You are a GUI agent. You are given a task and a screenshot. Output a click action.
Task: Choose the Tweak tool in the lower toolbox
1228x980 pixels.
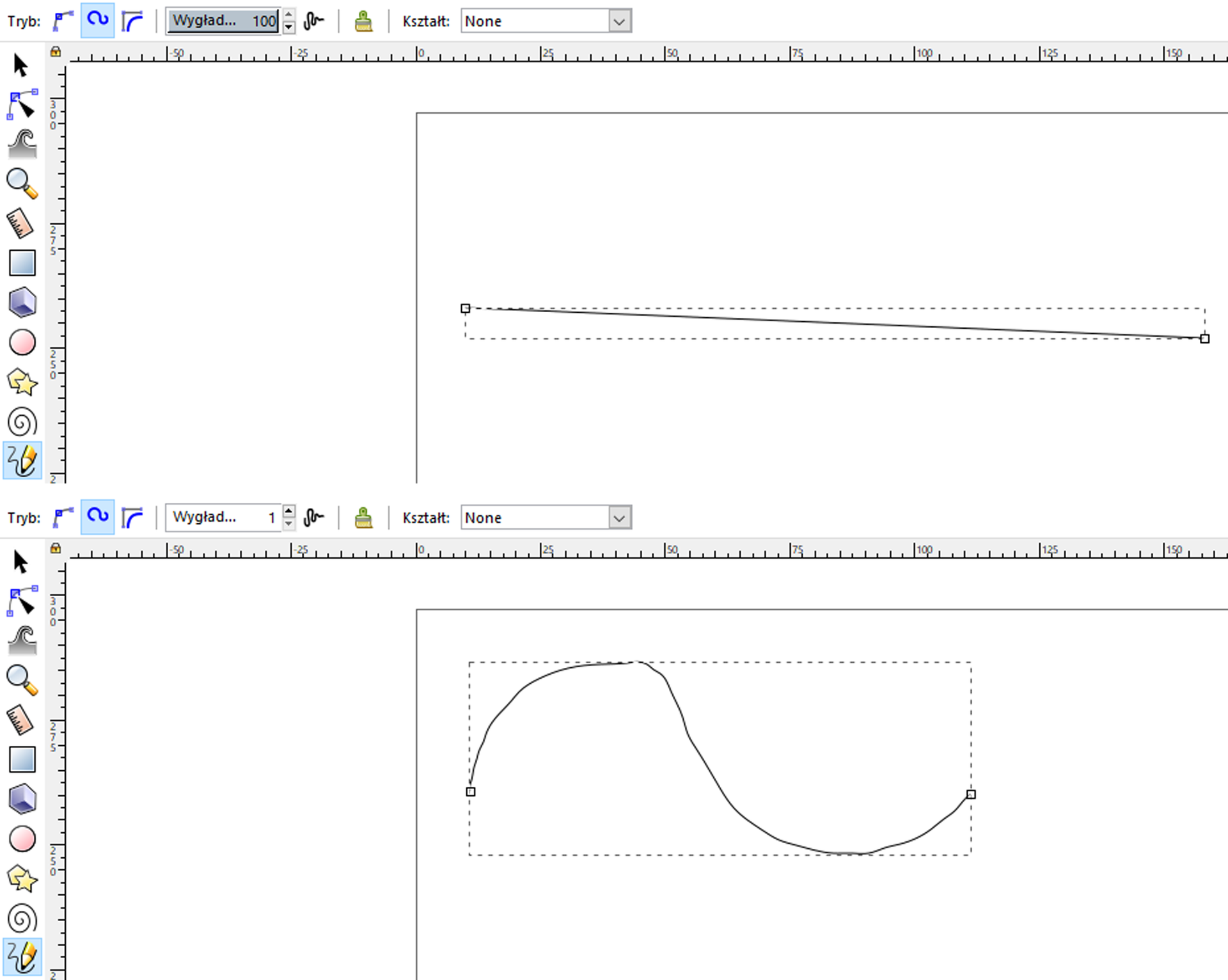tap(22, 641)
